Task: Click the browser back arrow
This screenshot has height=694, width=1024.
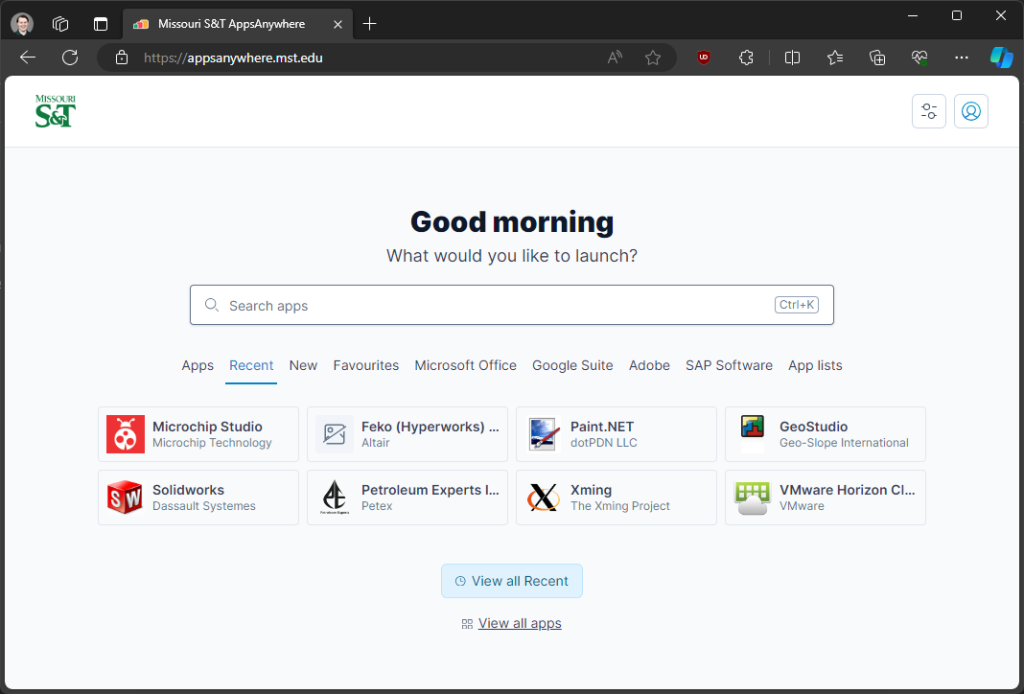Action: point(27,57)
